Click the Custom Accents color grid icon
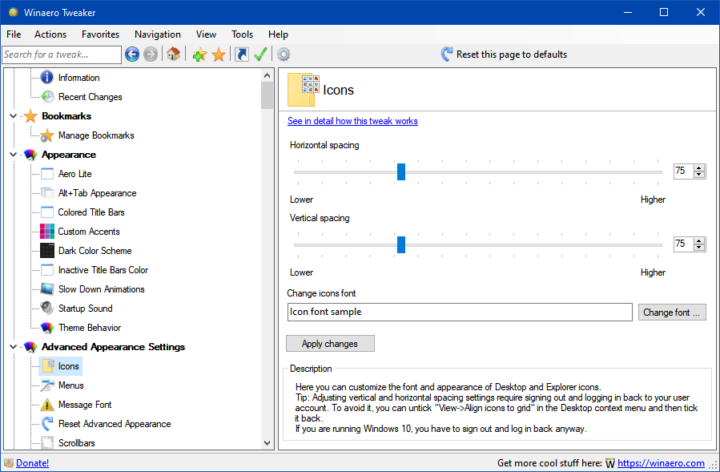 tap(47, 231)
